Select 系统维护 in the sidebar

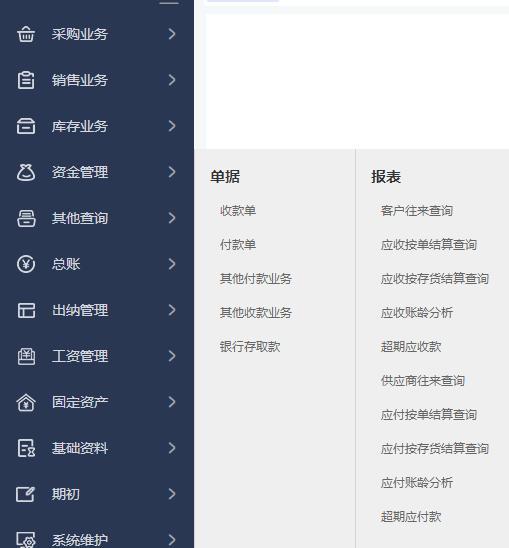tap(80, 540)
